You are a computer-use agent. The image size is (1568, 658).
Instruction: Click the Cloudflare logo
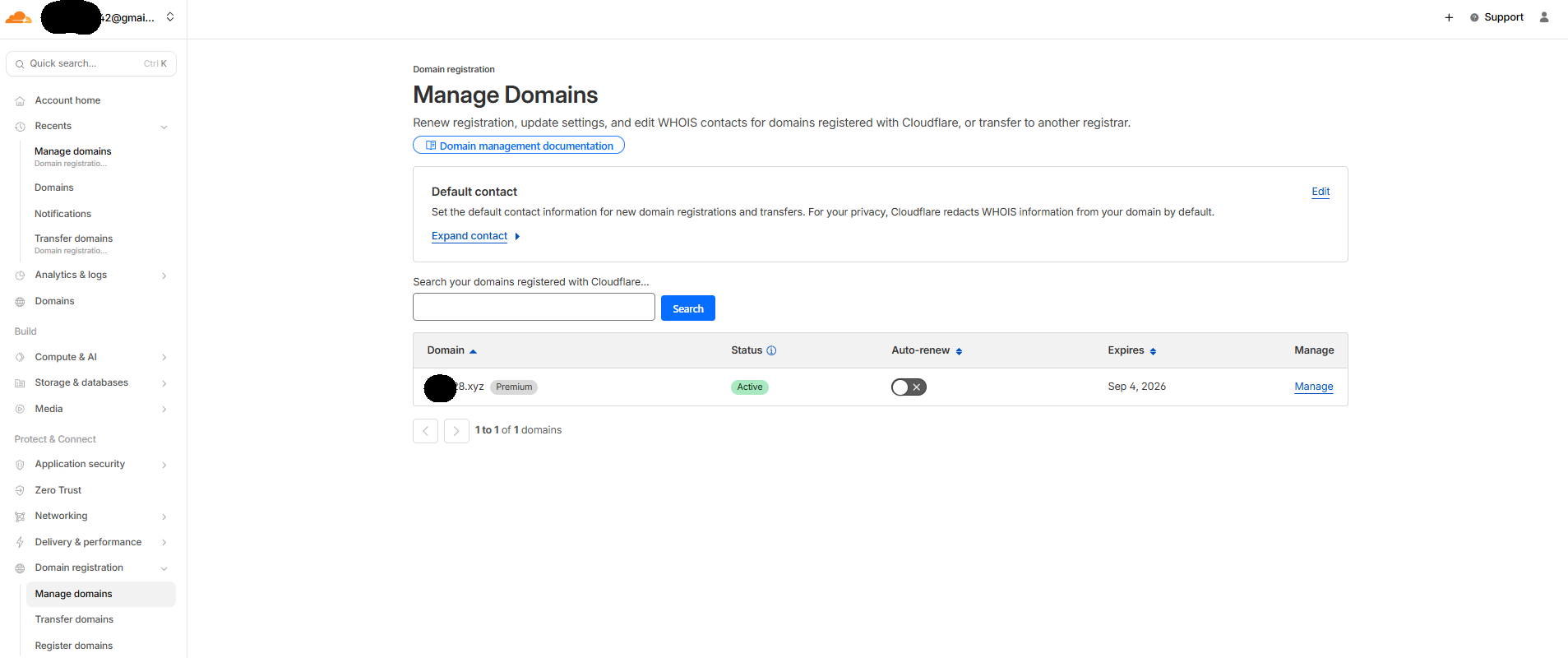point(18,17)
